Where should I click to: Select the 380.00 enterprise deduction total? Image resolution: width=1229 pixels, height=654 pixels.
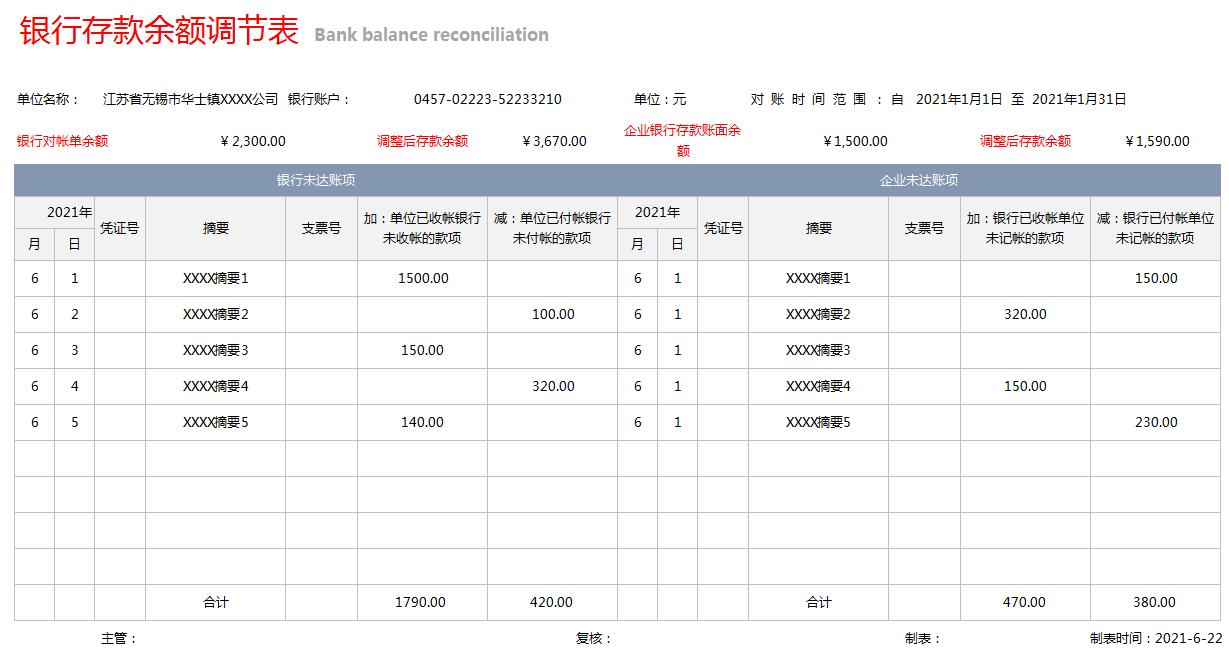point(1156,602)
